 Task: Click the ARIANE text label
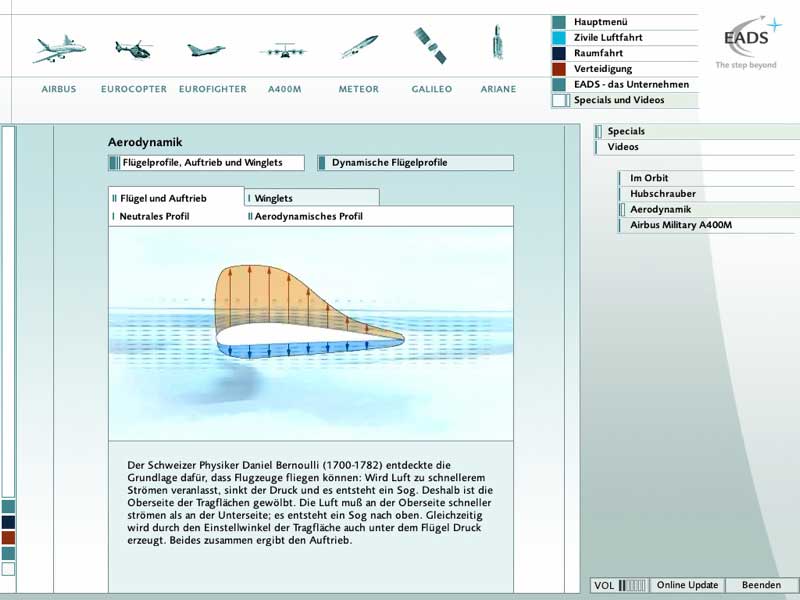(498, 89)
